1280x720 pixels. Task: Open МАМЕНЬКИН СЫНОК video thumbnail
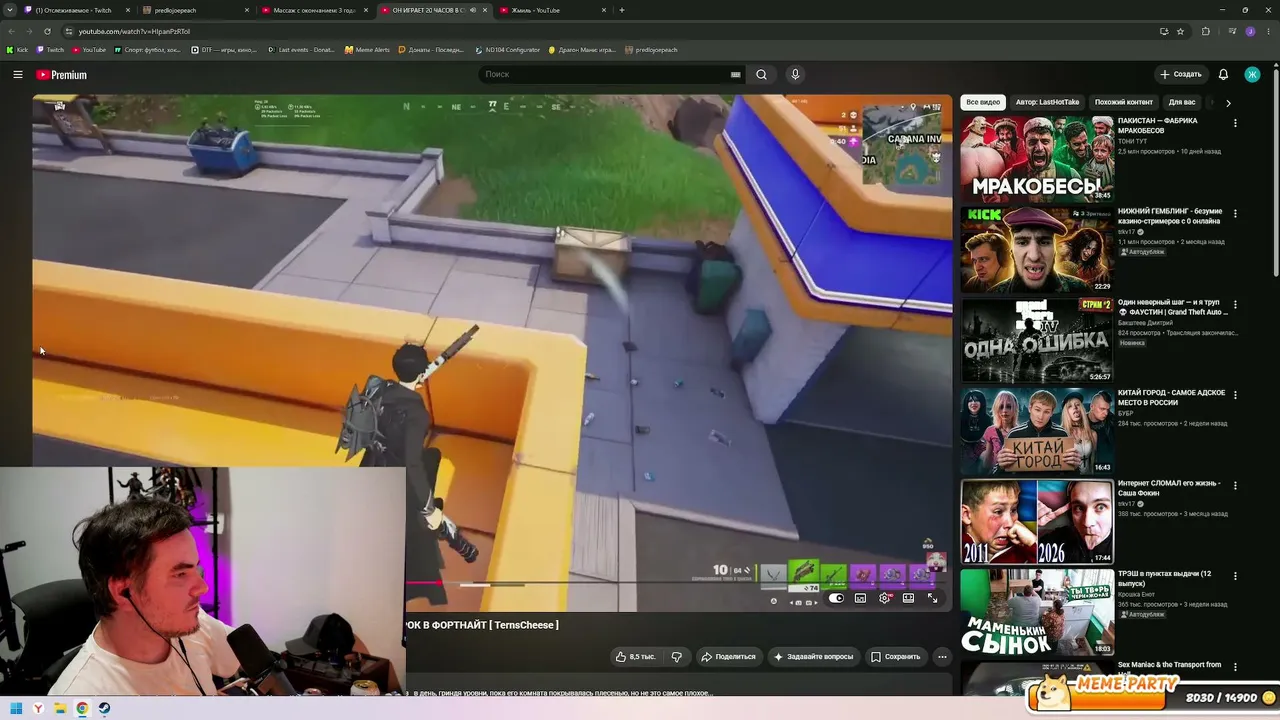tap(1037, 612)
